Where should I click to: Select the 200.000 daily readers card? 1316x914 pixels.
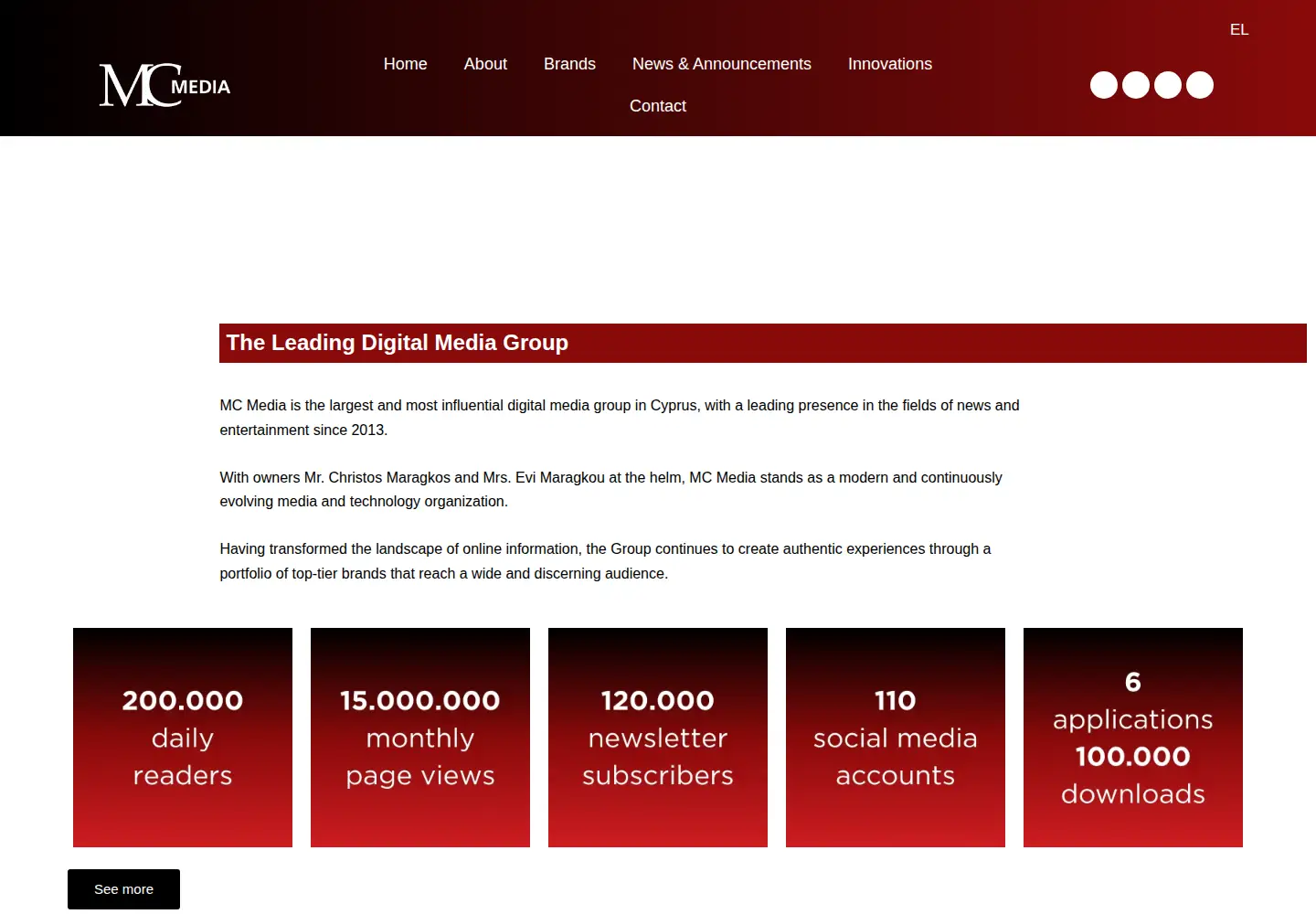[x=183, y=738]
